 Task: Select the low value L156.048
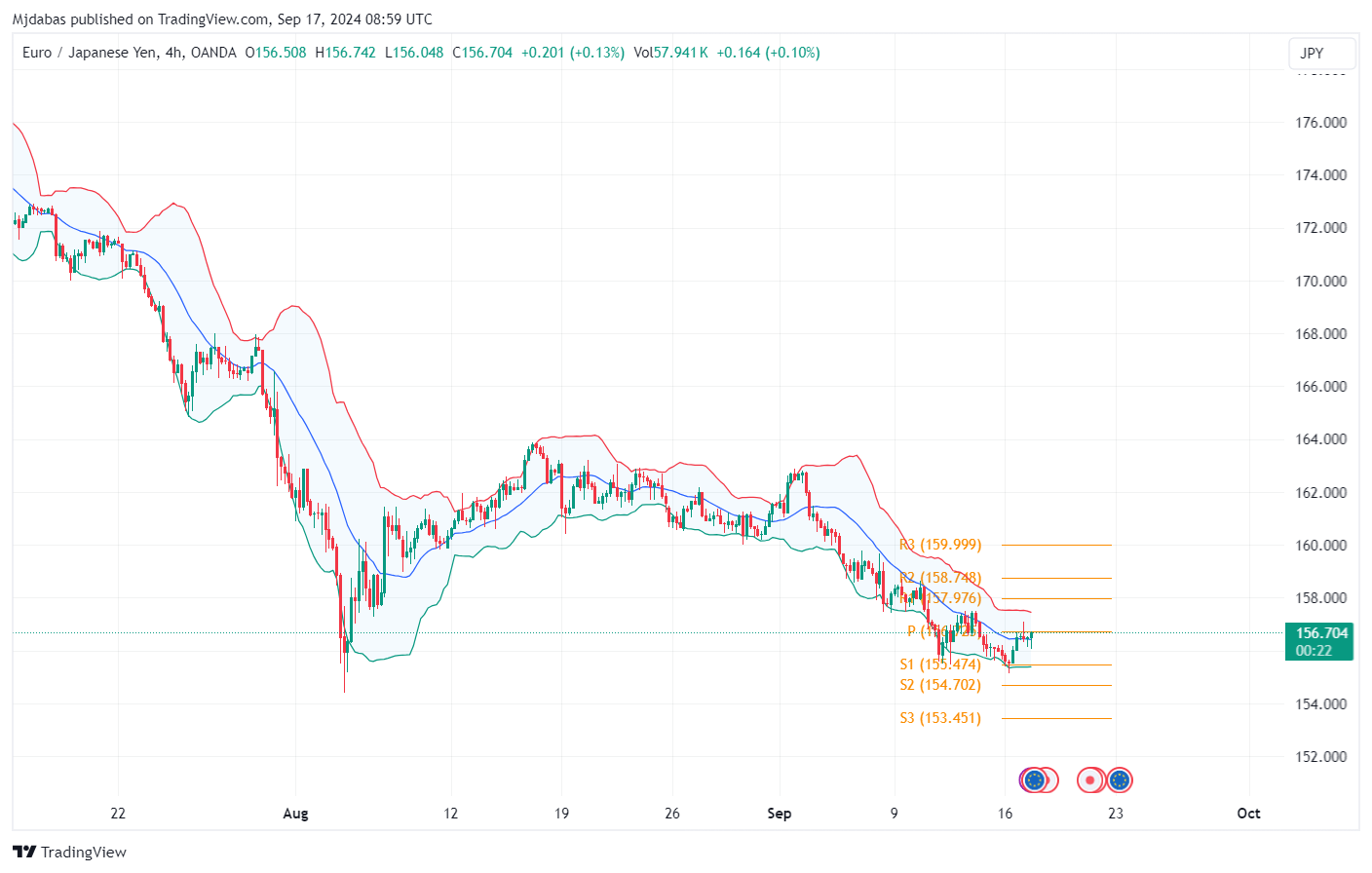click(x=414, y=53)
